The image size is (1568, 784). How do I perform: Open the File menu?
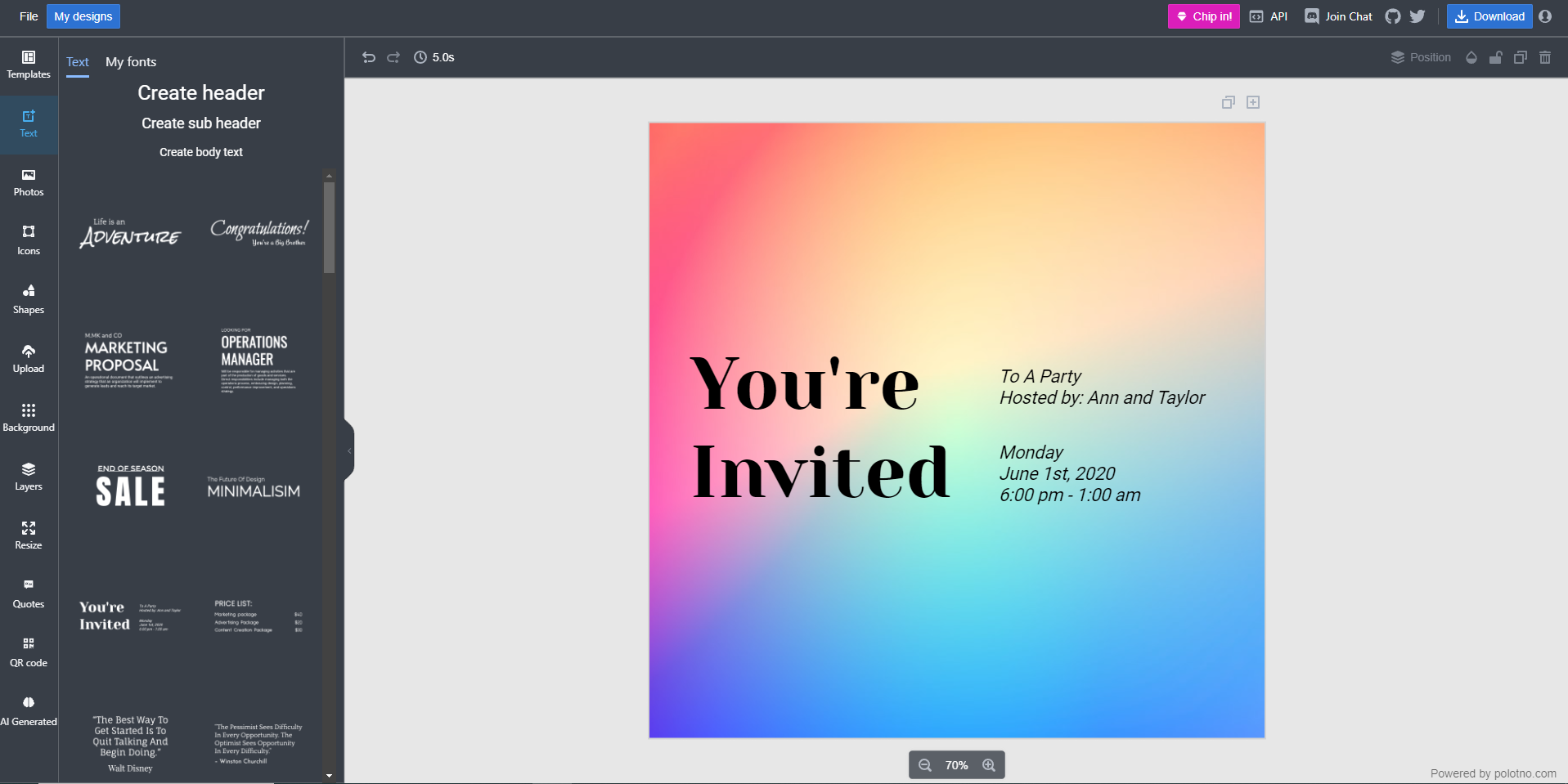29,16
